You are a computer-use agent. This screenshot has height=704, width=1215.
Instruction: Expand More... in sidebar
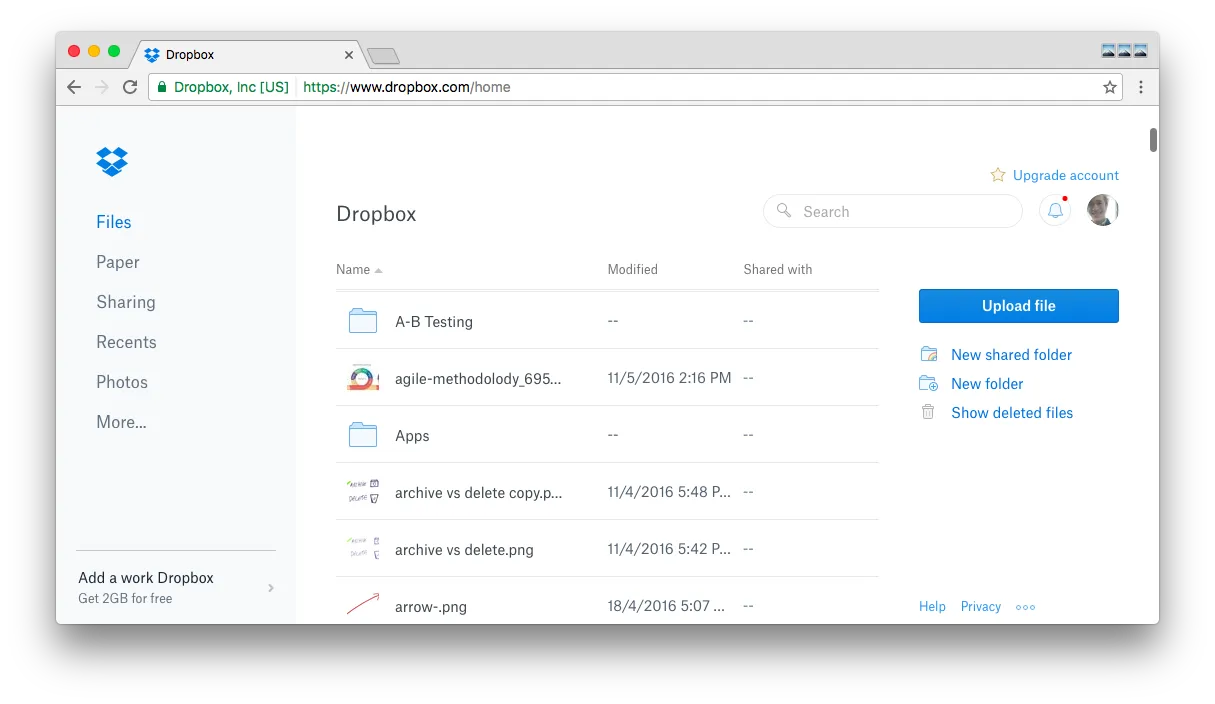coord(121,422)
